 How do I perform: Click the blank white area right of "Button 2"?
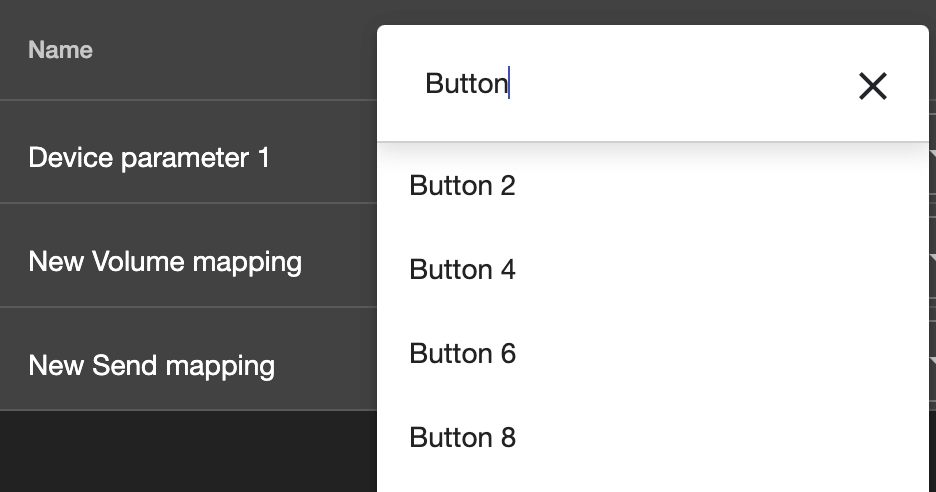pyautogui.click(x=720, y=186)
